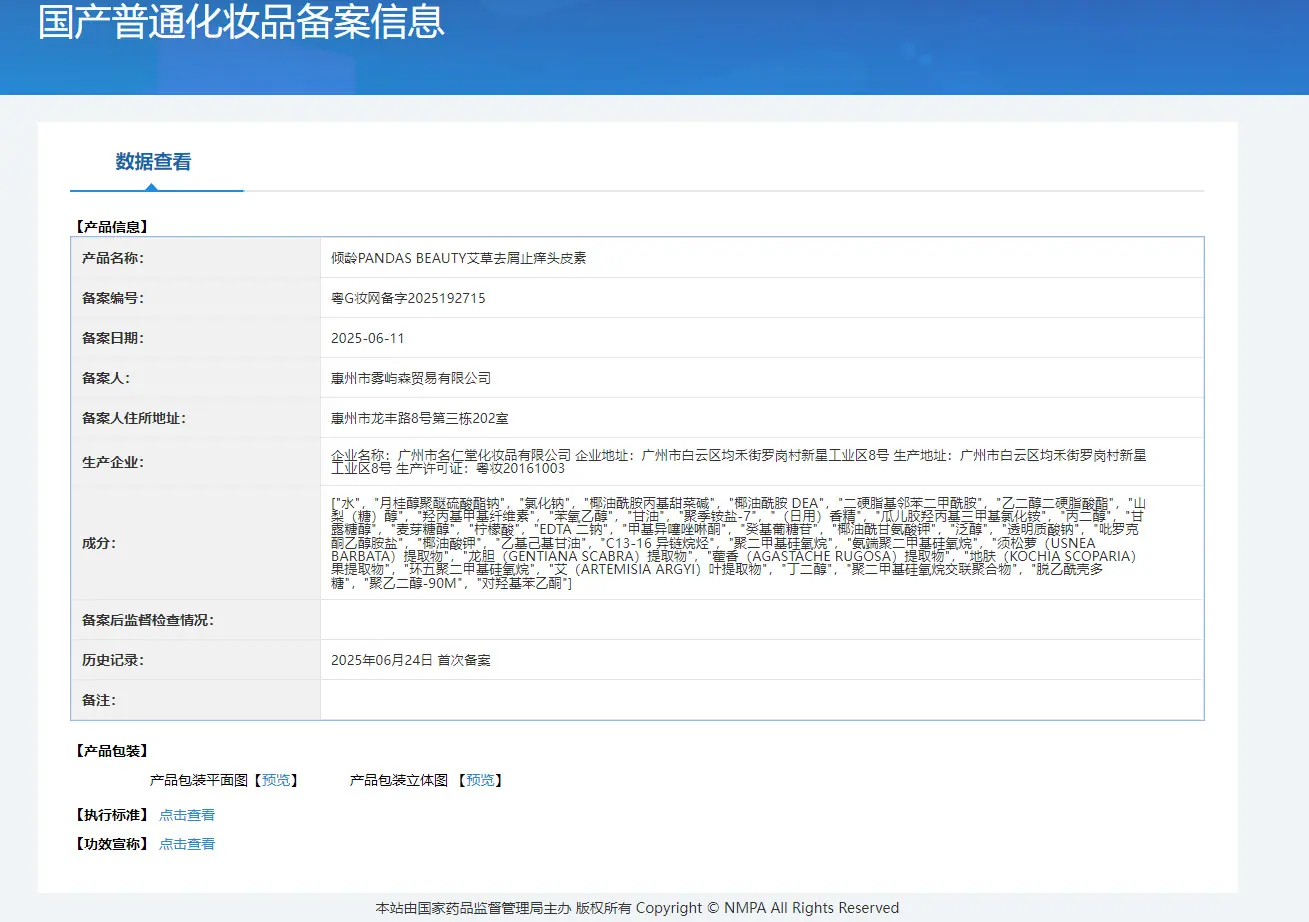The image size is (1309, 922).
Task: Click the 产品包装立体图 label text
Action: pyautogui.click(x=399, y=780)
